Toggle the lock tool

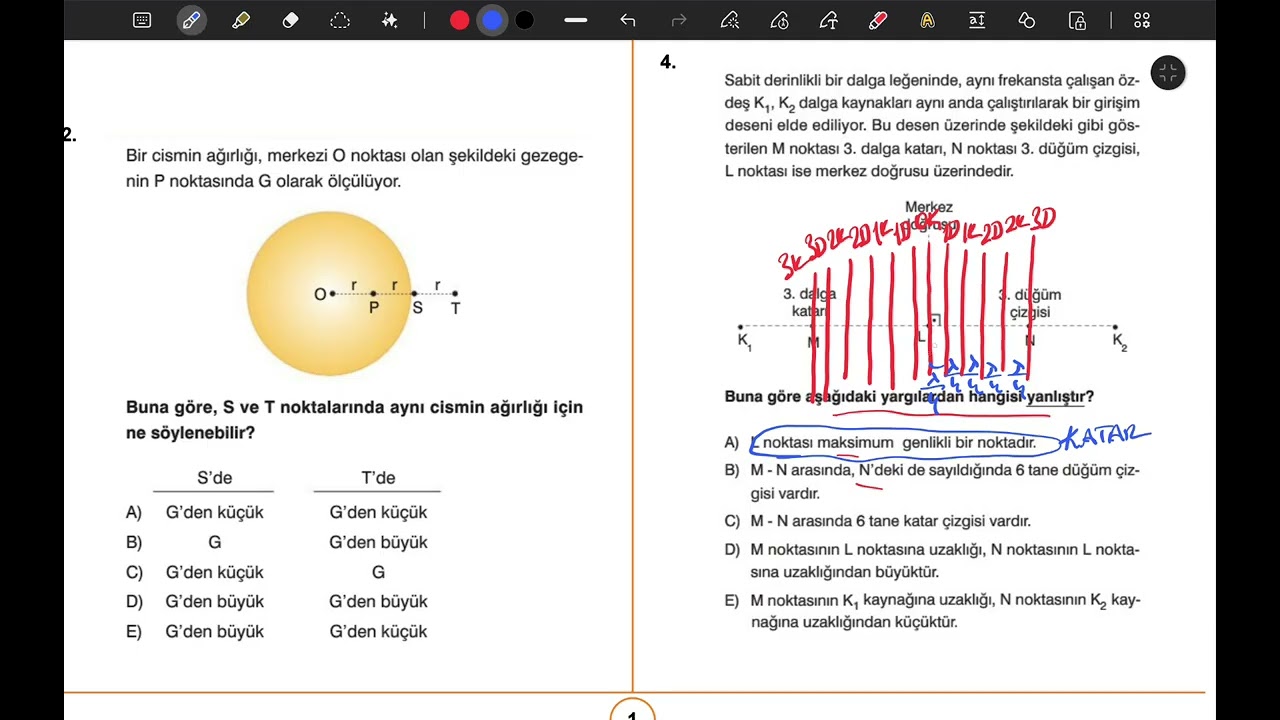1077,20
